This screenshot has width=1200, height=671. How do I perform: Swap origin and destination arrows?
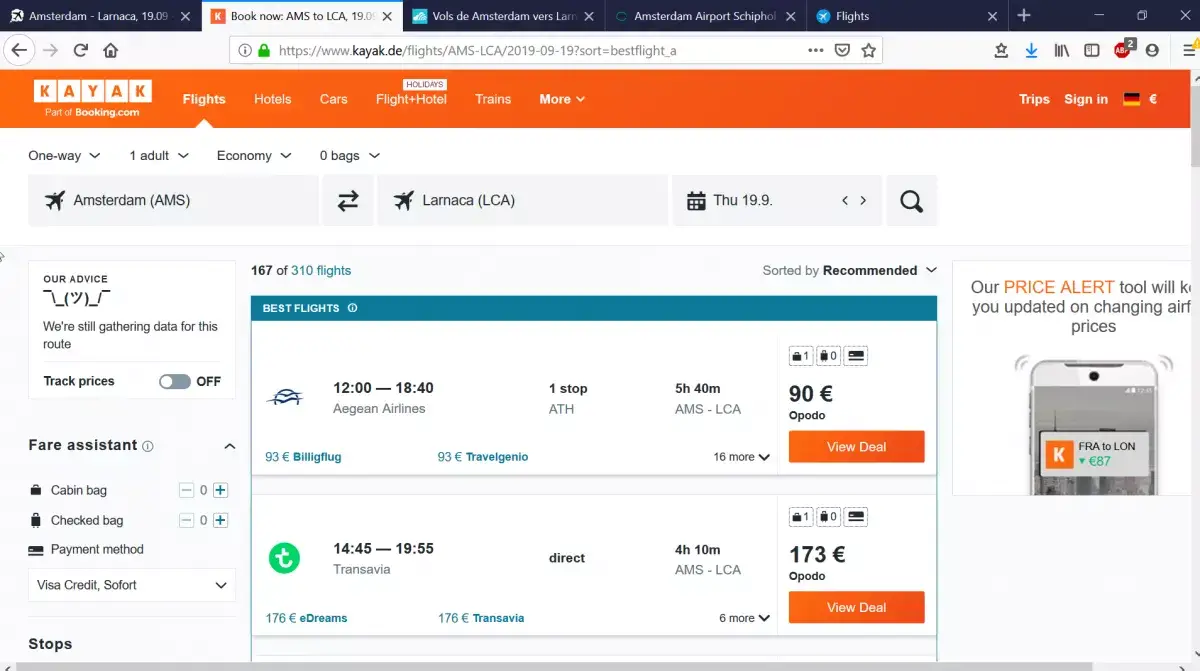click(x=348, y=200)
